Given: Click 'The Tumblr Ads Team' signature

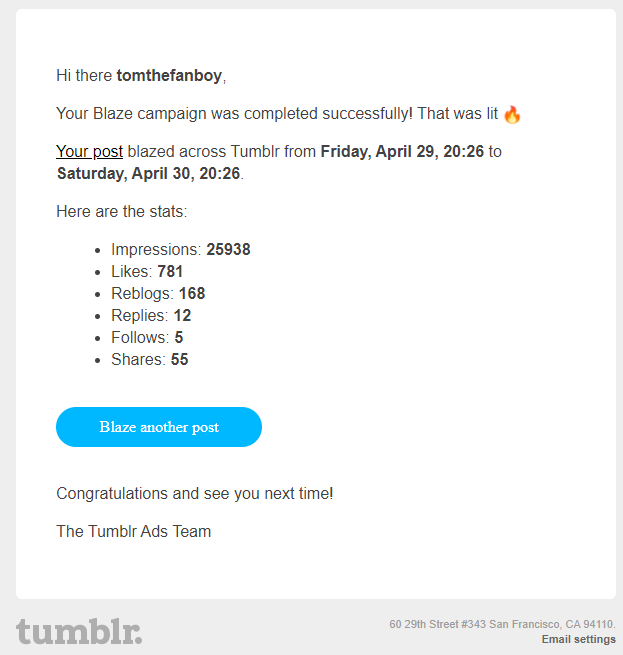Looking at the screenshot, I should [134, 532].
